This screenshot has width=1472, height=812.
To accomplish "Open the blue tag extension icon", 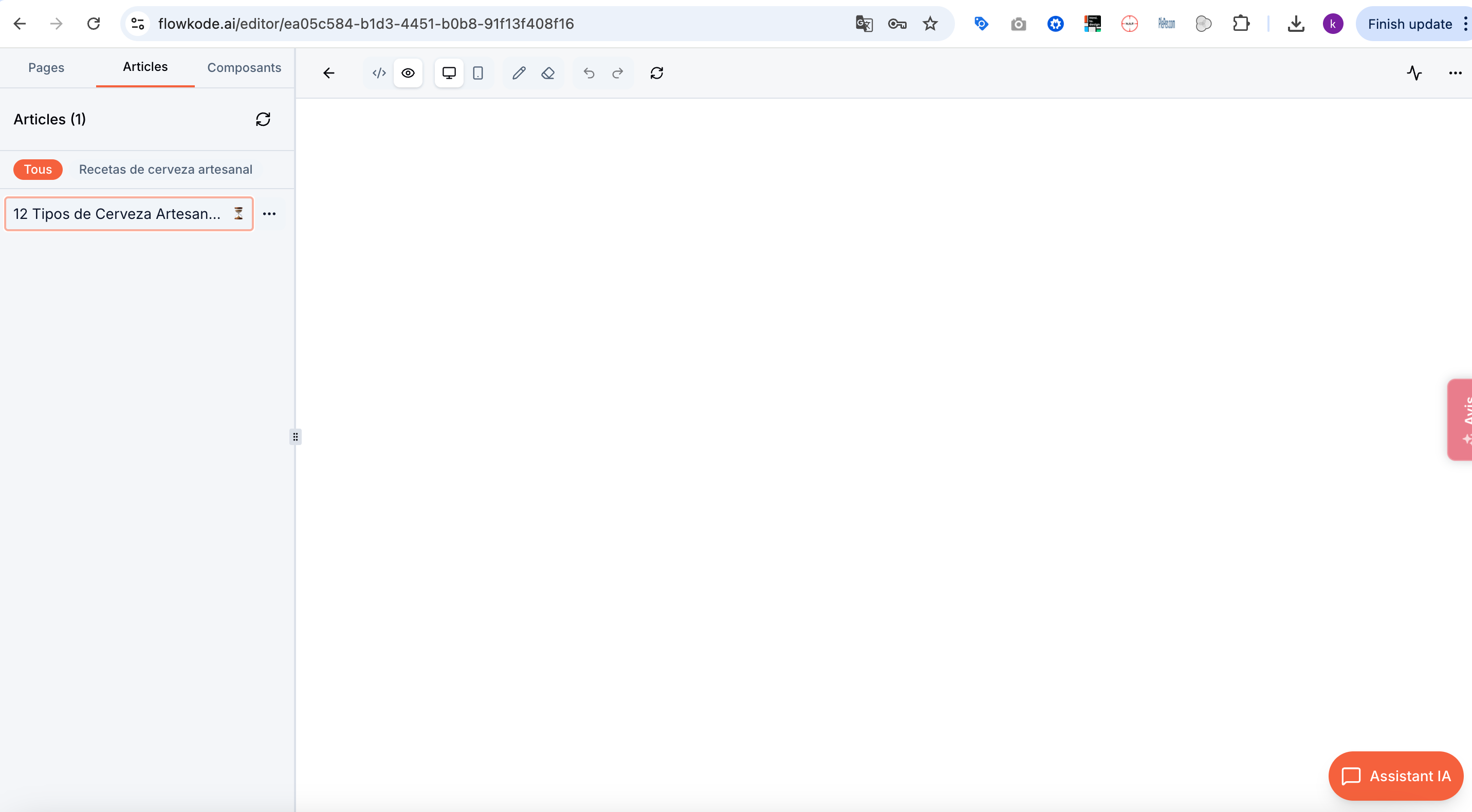I will click(x=981, y=24).
